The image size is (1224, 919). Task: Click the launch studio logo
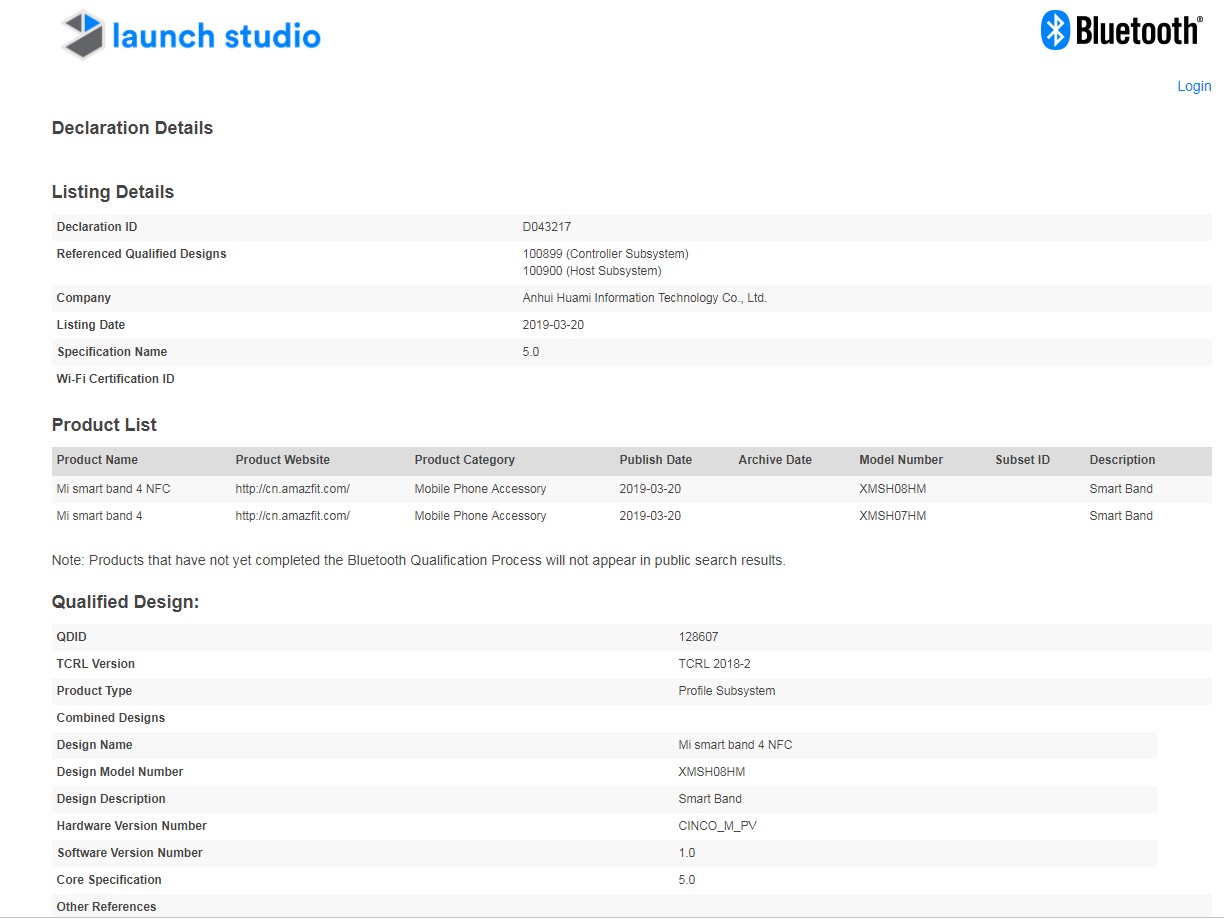tap(191, 35)
